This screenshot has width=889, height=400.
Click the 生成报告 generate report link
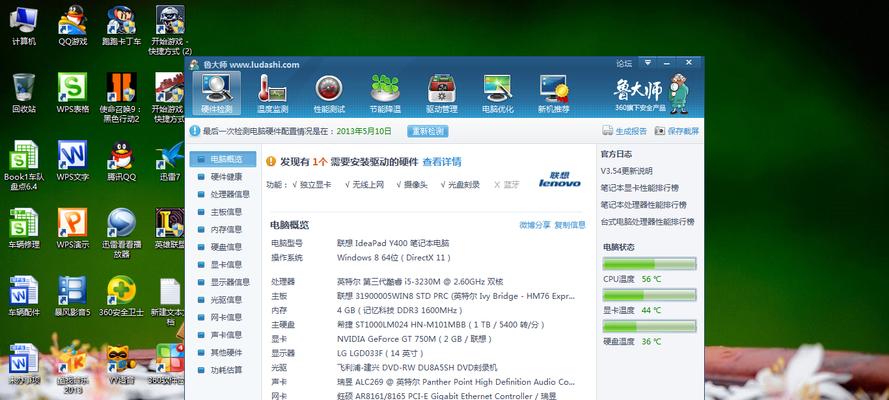pos(625,131)
